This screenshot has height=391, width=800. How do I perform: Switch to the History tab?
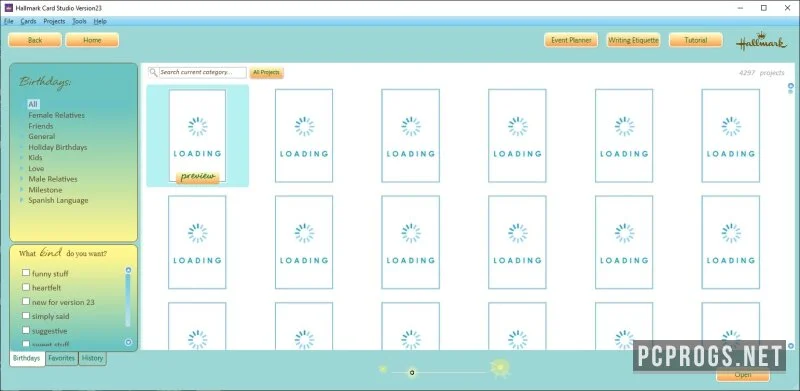tap(92, 358)
